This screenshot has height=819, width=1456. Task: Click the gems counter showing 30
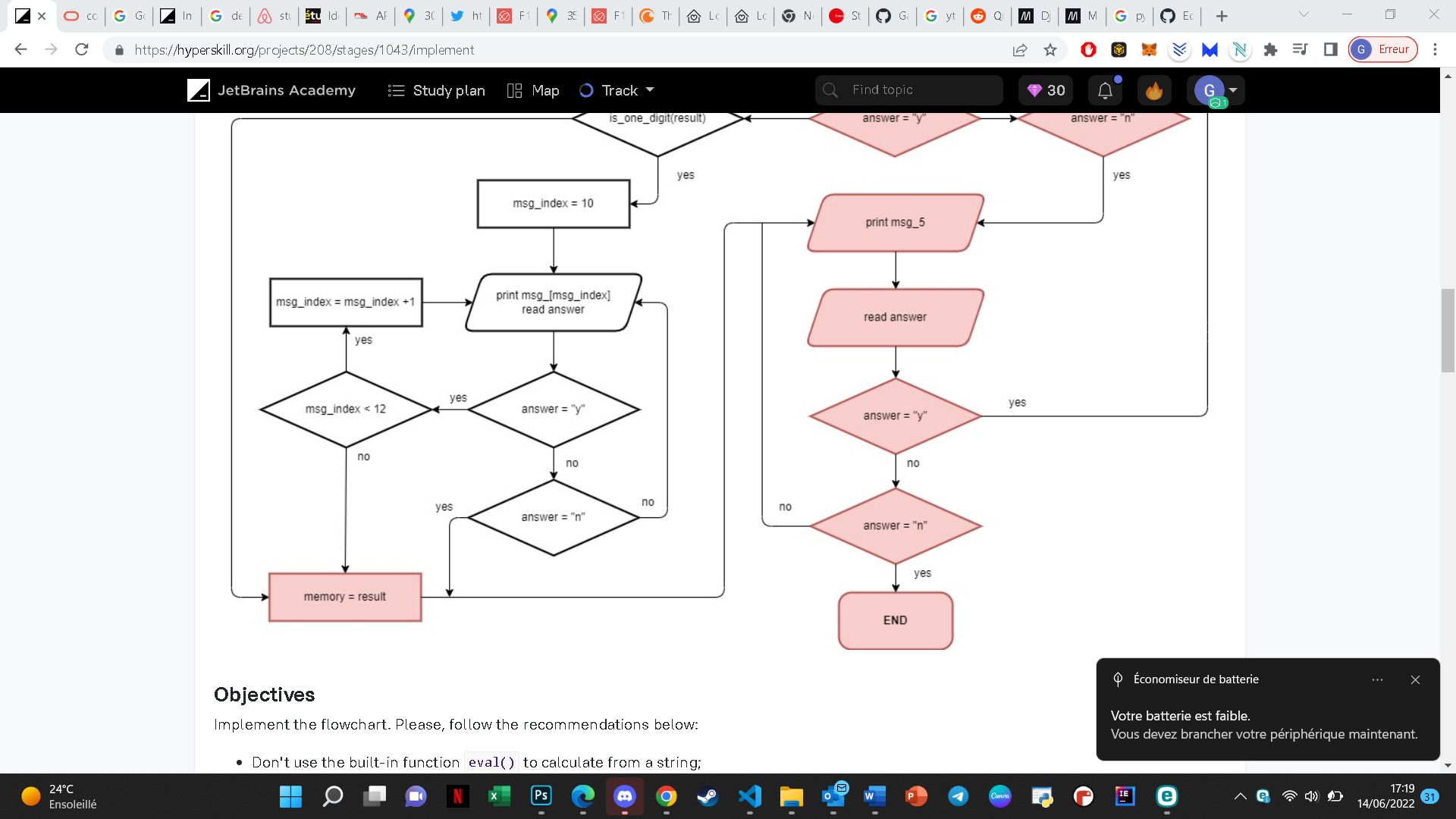click(1046, 90)
